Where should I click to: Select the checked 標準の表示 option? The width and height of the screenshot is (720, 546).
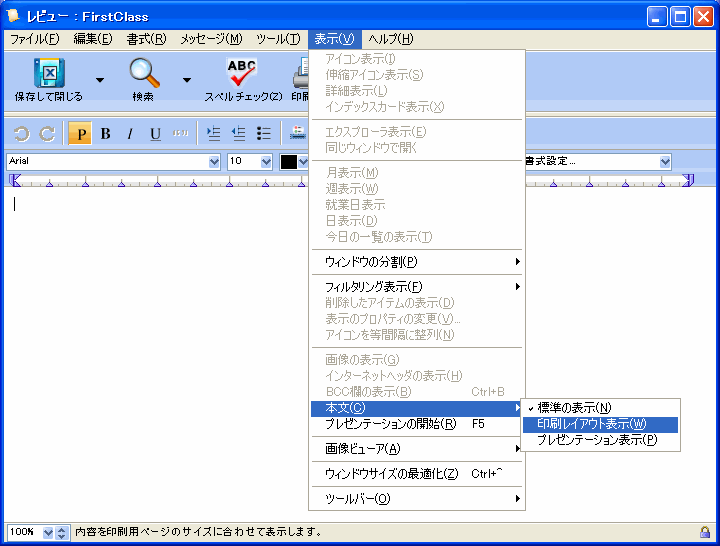(x=573, y=407)
